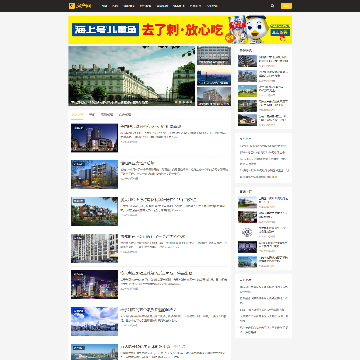Click the headline beside the white apartment facade thumbnail
Screen dimensions: 360x360
coord(153,236)
